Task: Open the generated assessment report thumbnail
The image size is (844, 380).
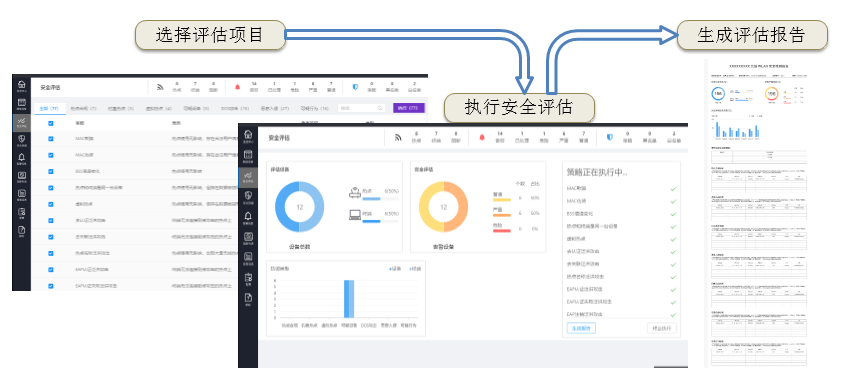Action: (x=758, y=214)
